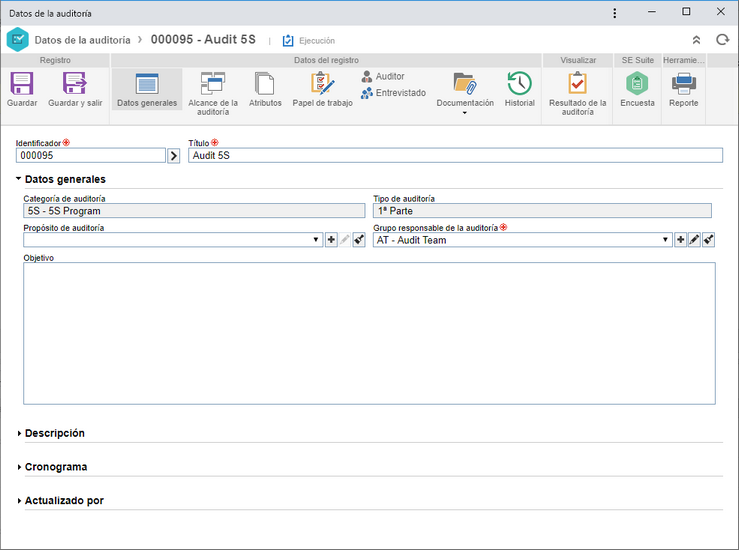The image size is (739, 550).
Task: Click the SE Suite group label
Action: tap(637, 60)
